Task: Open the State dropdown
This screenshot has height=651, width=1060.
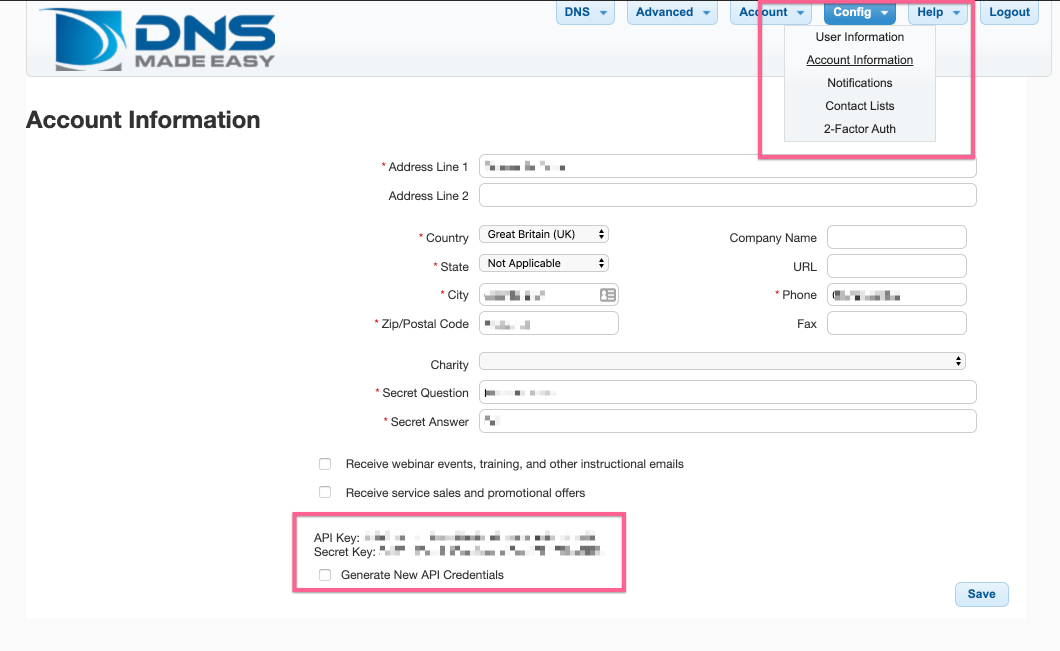Action: point(544,263)
